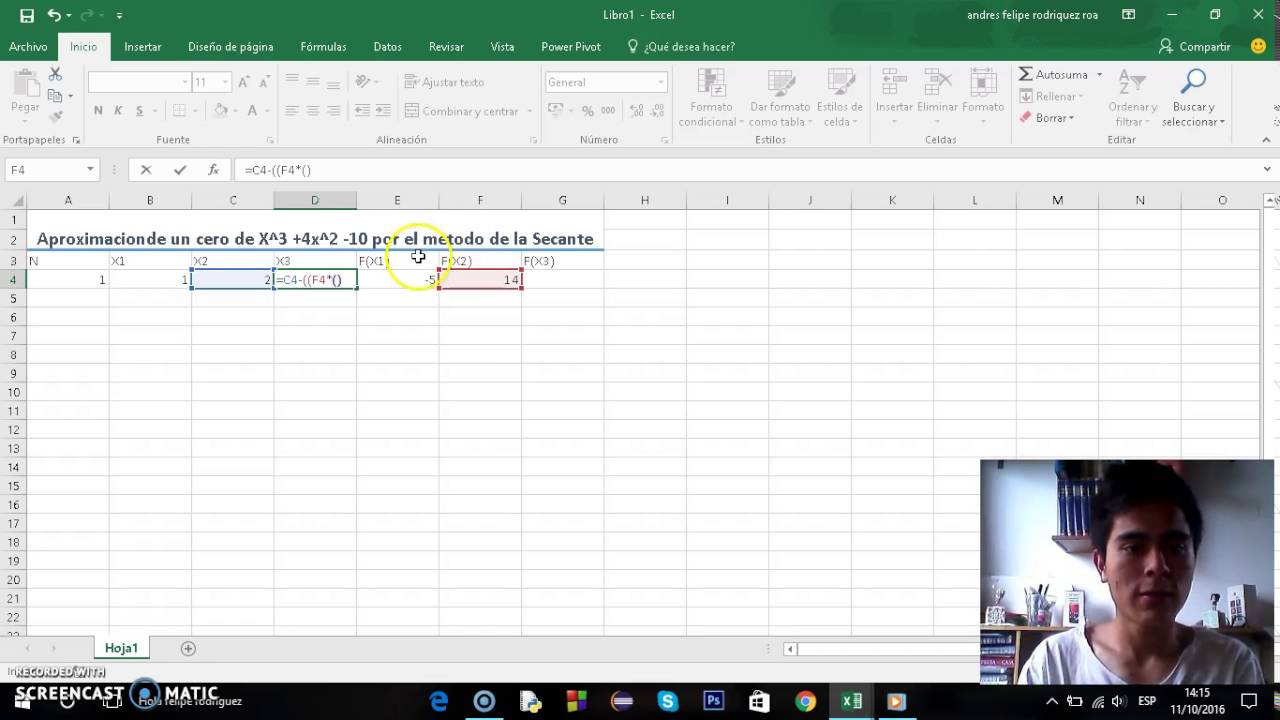The image size is (1280, 720).
Task: Click the Format Painter brush icon
Action: 55,117
